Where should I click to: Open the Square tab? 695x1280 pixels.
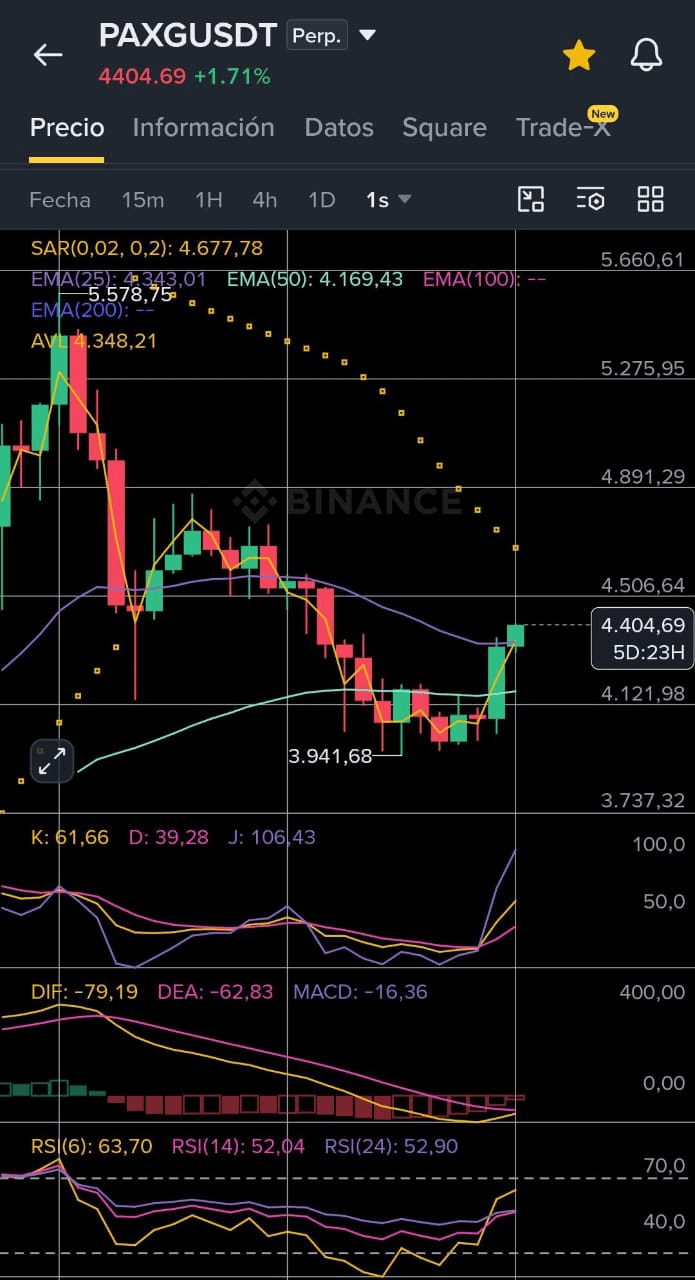[444, 127]
